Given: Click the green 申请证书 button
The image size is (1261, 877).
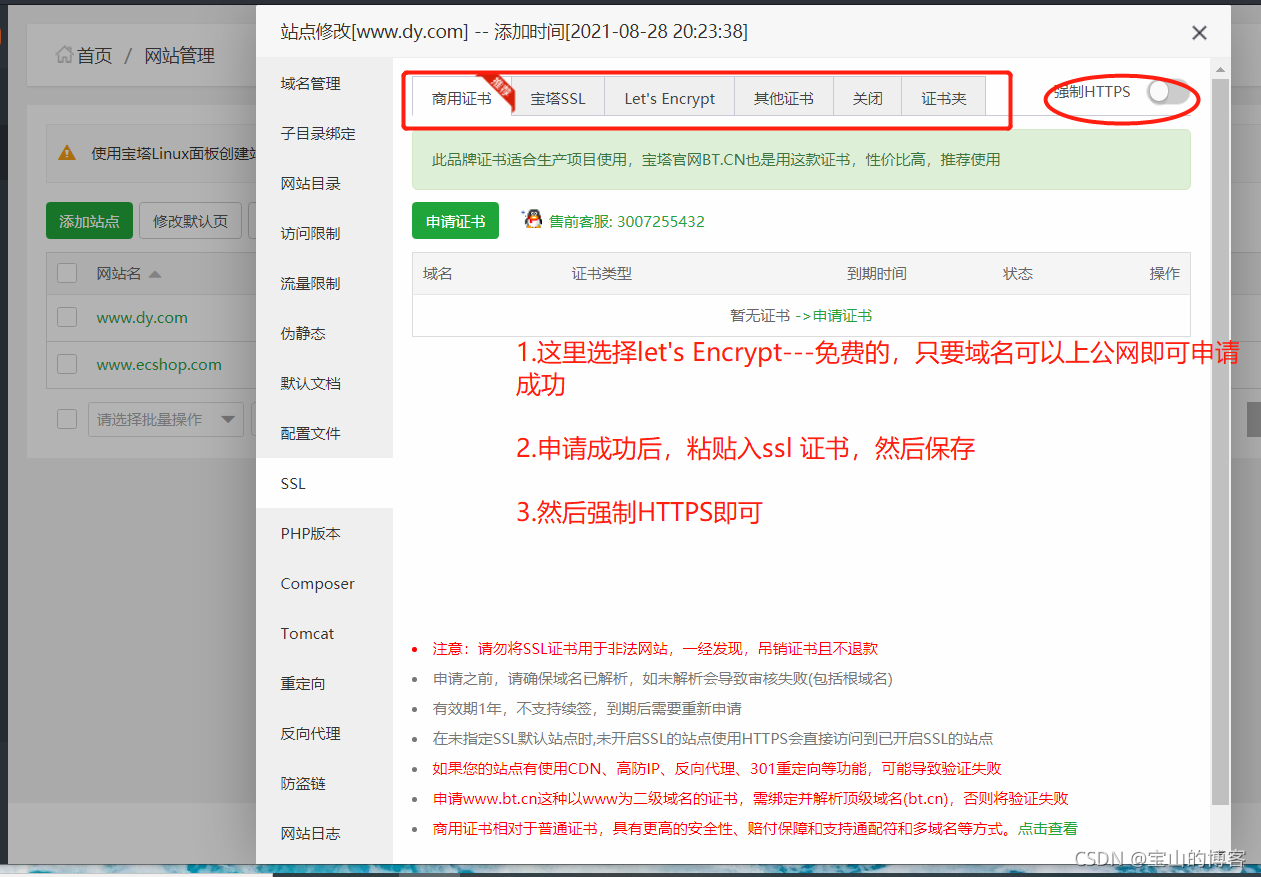Looking at the screenshot, I should tap(455, 221).
